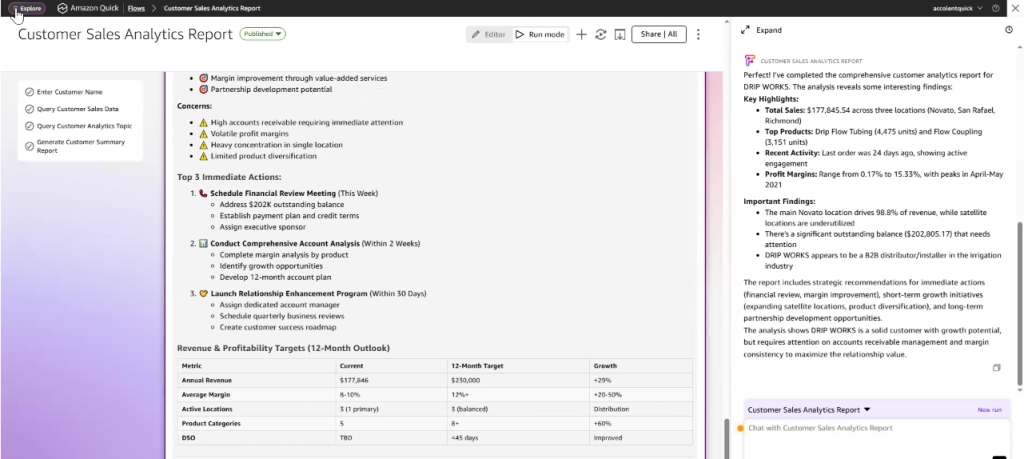
Task: Click check icon beside Generate Customer Summary Report
Action: tap(29, 146)
